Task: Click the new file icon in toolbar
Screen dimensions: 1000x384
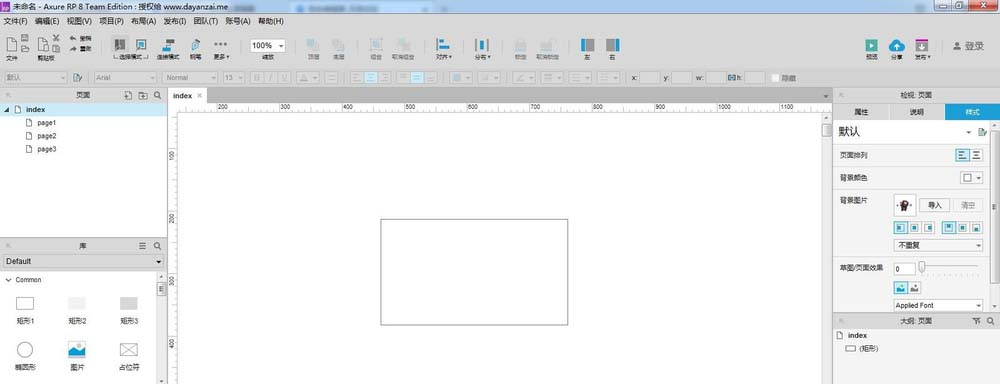Action: pos(11,45)
